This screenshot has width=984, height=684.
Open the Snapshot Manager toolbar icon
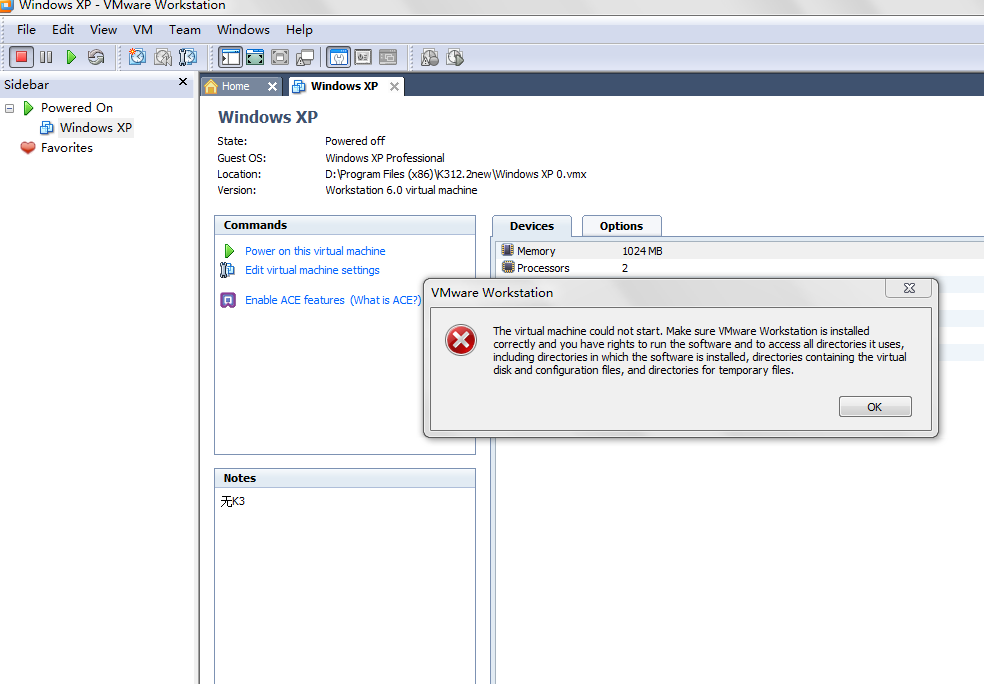187,57
